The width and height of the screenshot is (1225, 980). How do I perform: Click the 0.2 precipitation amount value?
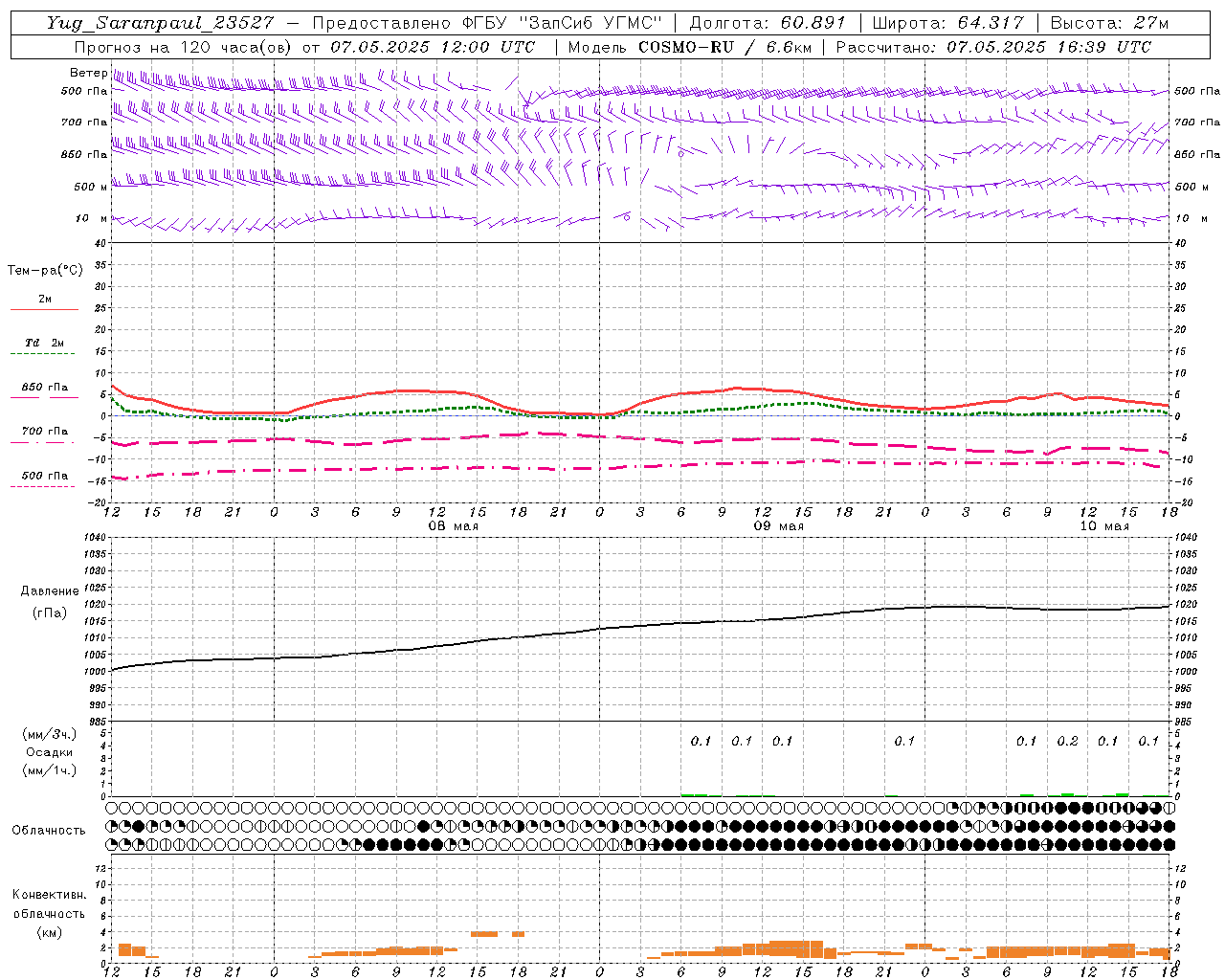(x=1067, y=741)
